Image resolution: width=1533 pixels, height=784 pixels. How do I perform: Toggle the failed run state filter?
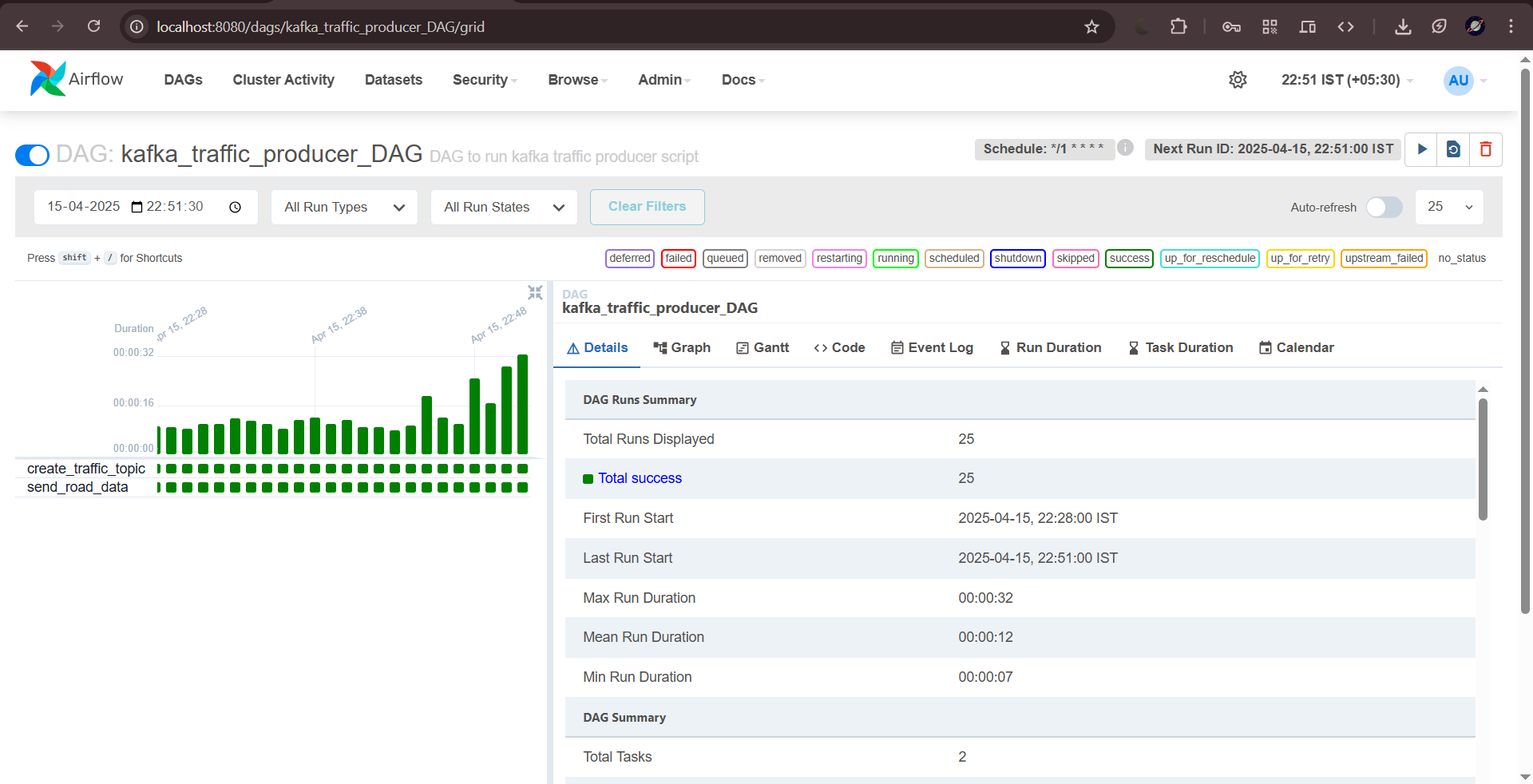(x=678, y=258)
